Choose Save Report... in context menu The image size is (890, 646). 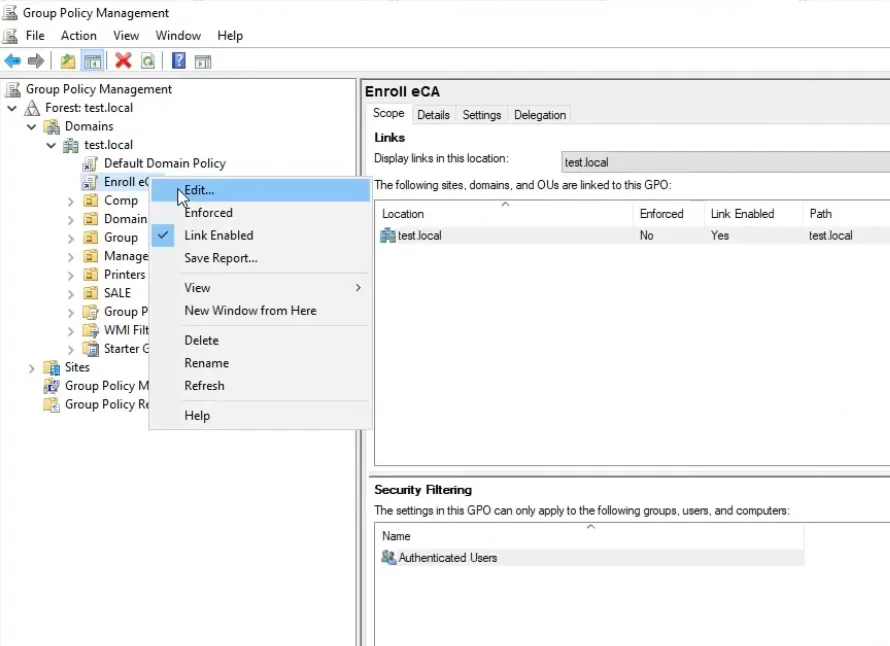coord(261,258)
